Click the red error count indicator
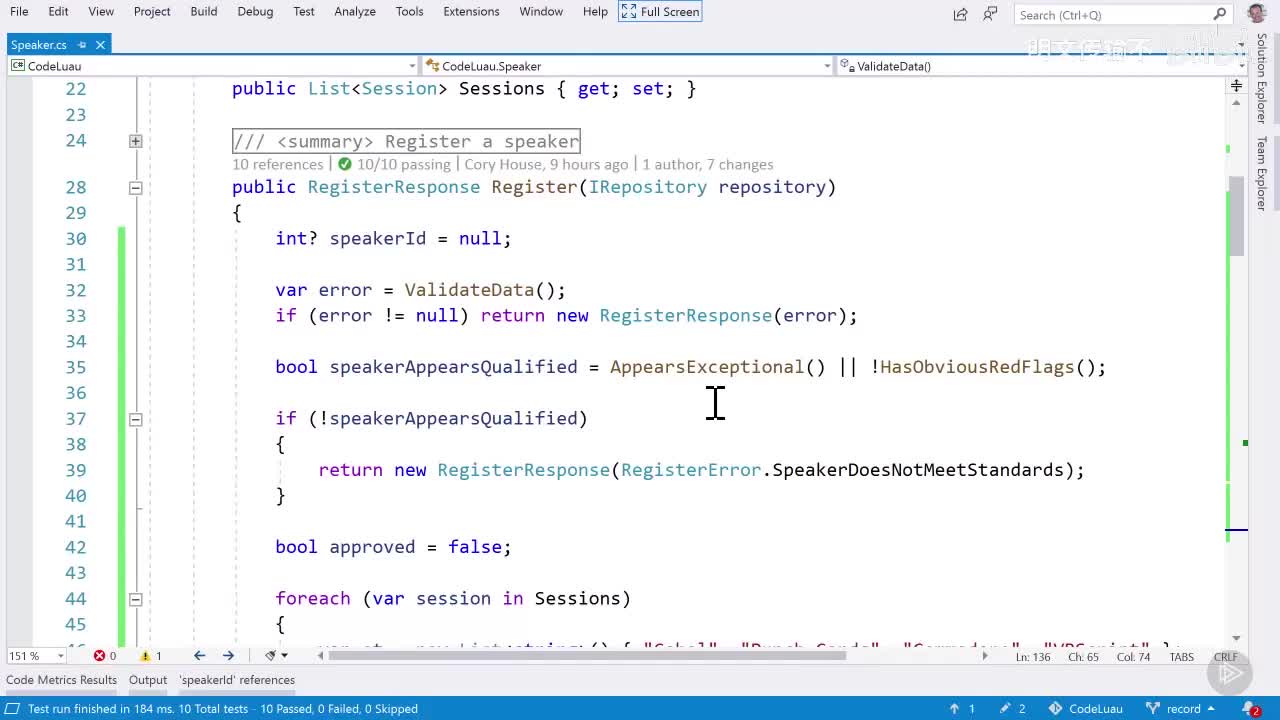 click(104, 656)
